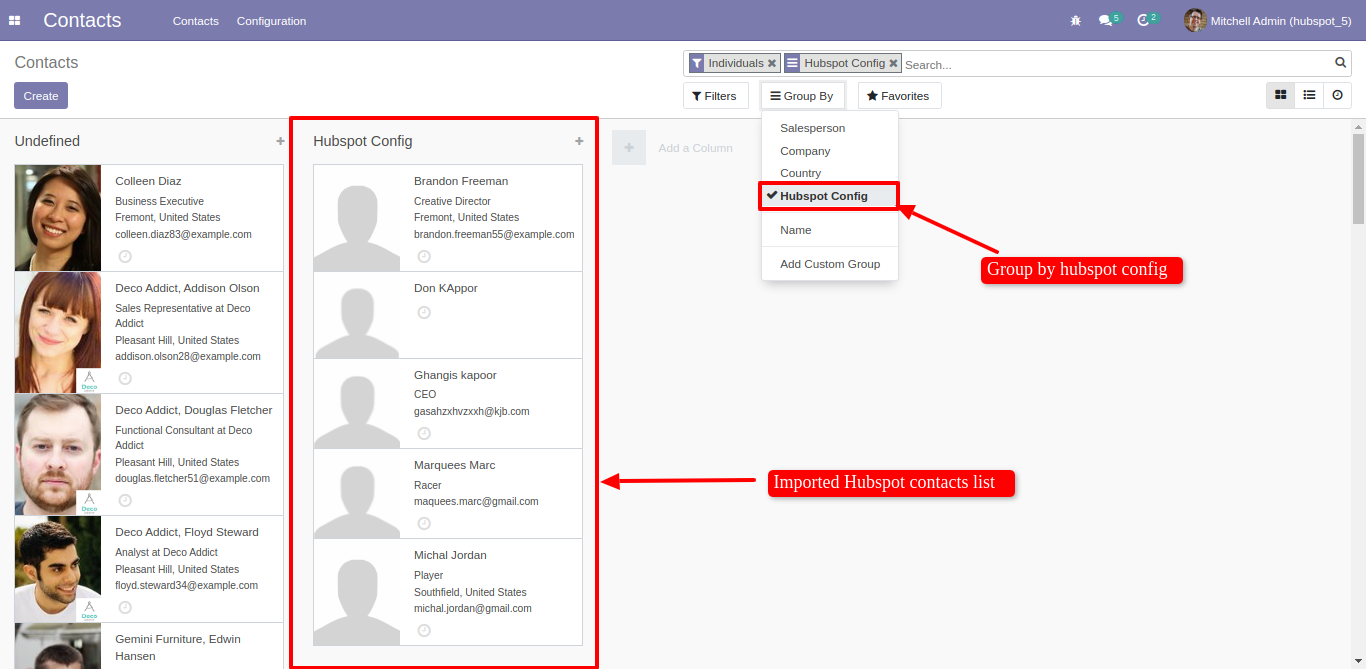Open the Filters dropdown
This screenshot has width=1366, height=669.
[x=715, y=96]
